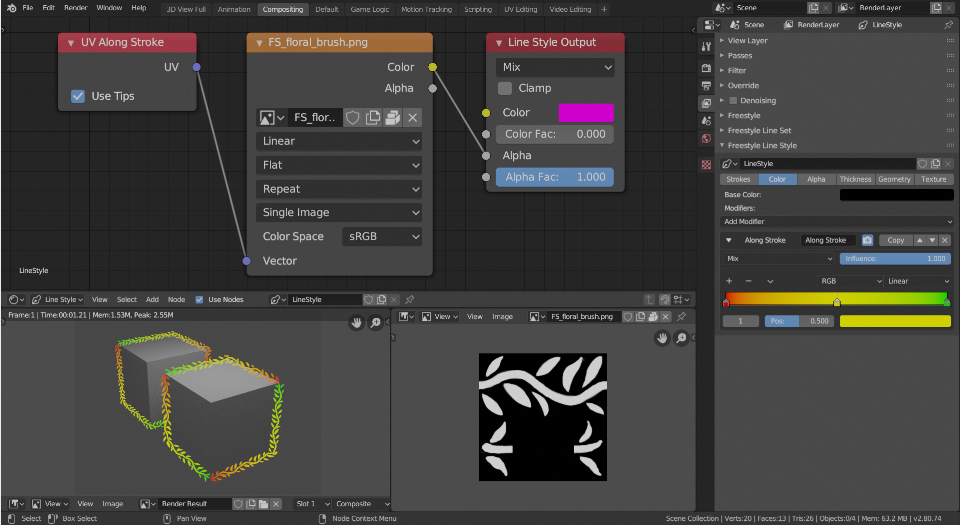Viewport: 960px width, 525px height.
Task: Select the Thickness tab in line style
Action: [x=855, y=179]
